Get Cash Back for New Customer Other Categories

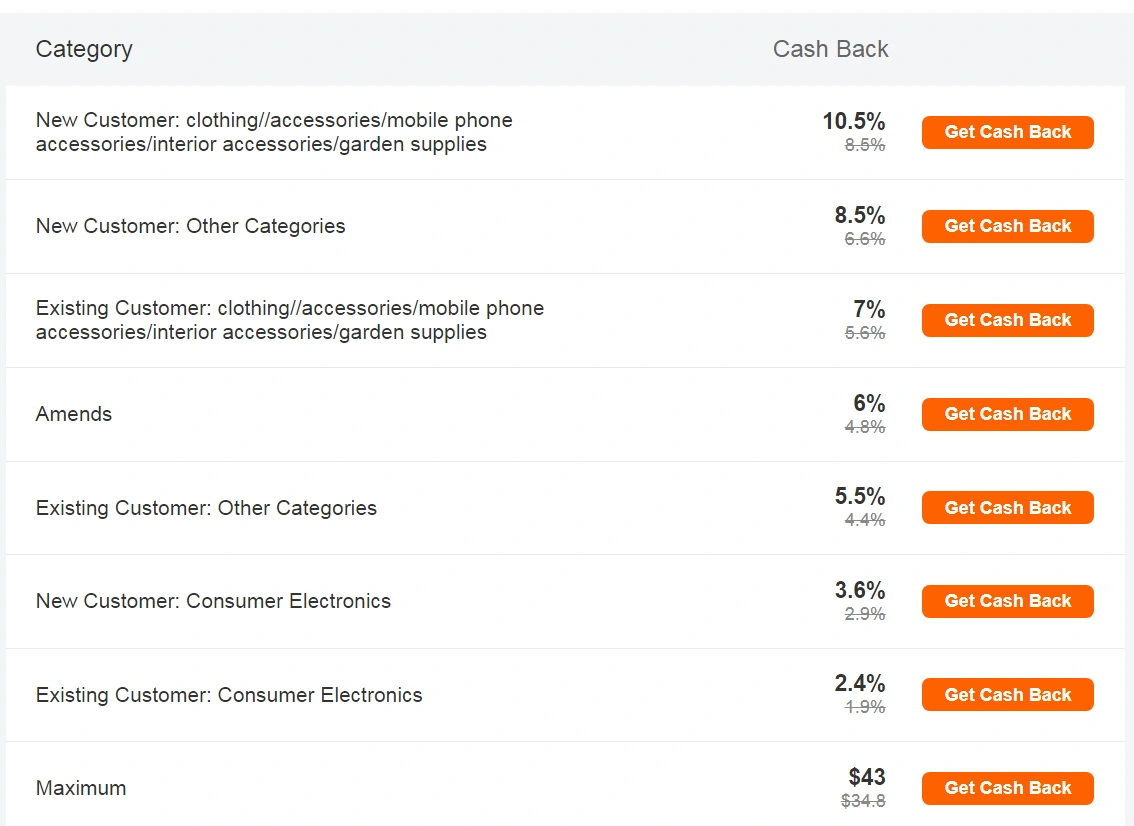pyautogui.click(x=1007, y=226)
